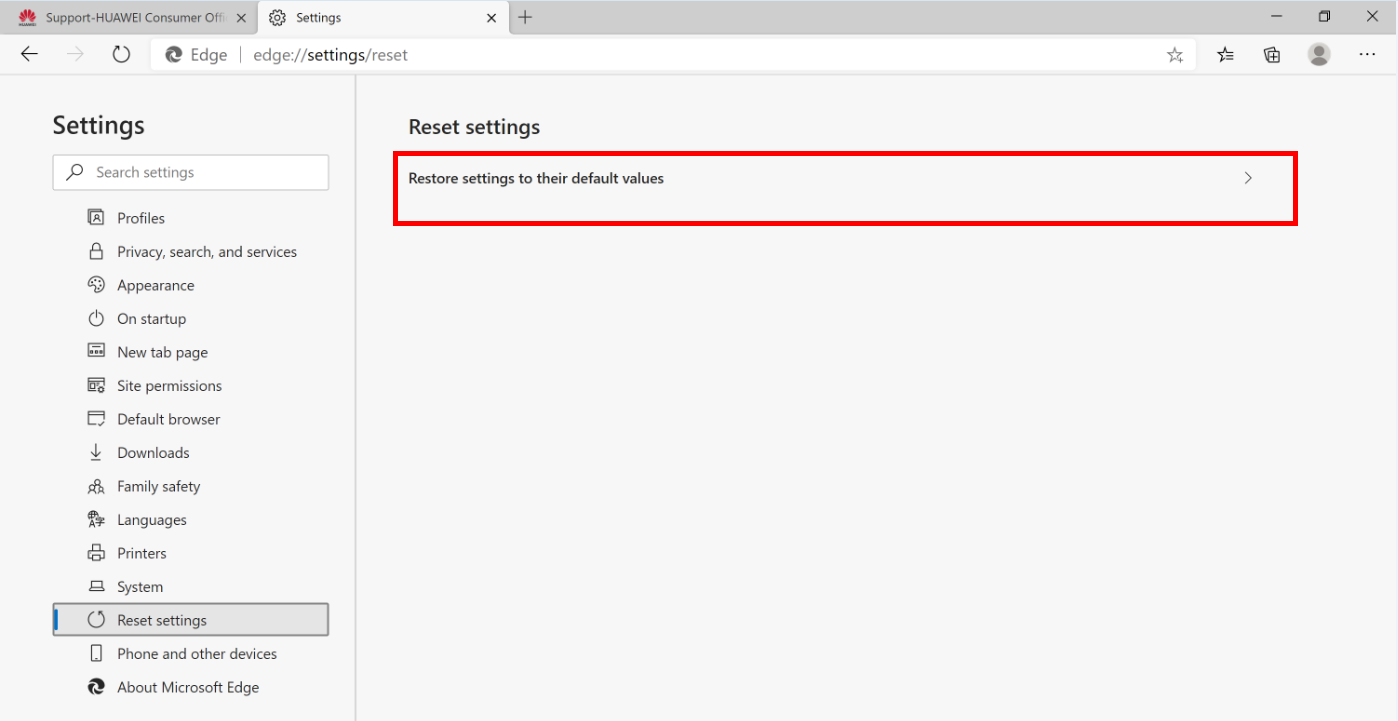Open the Collections icon in the toolbar
Image resolution: width=1398 pixels, height=721 pixels.
tap(1271, 55)
